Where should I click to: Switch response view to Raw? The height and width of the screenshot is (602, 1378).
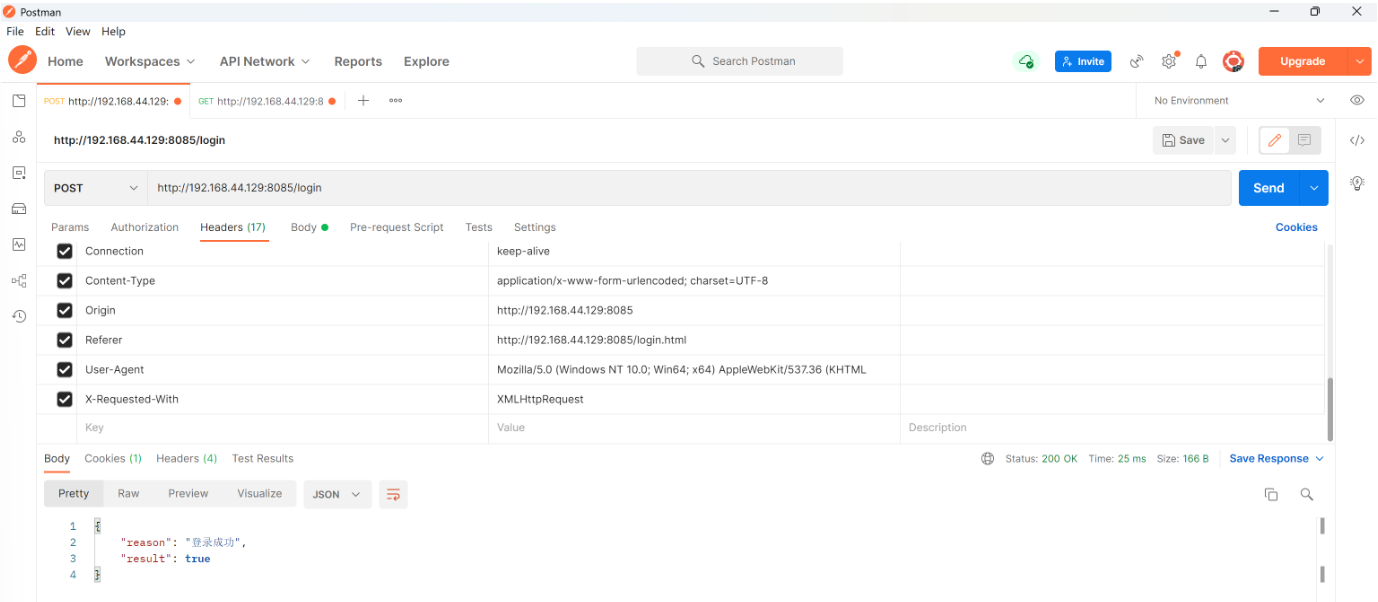click(x=128, y=494)
